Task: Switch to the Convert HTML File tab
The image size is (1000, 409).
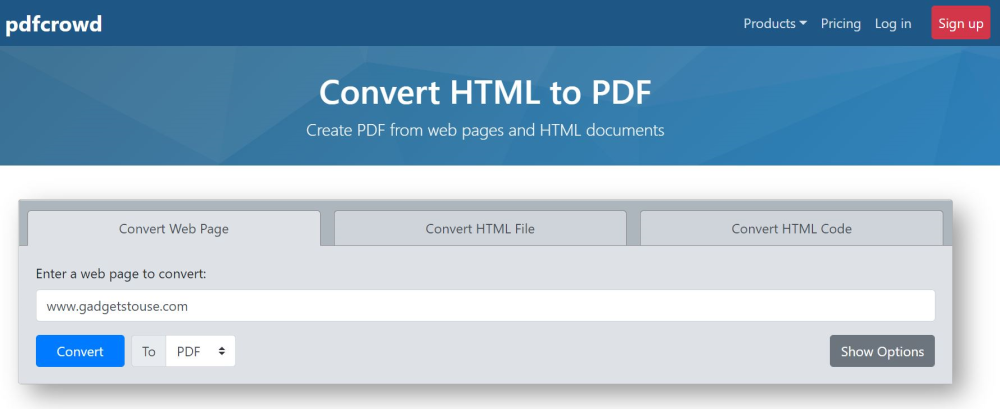Action: (x=480, y=228)
